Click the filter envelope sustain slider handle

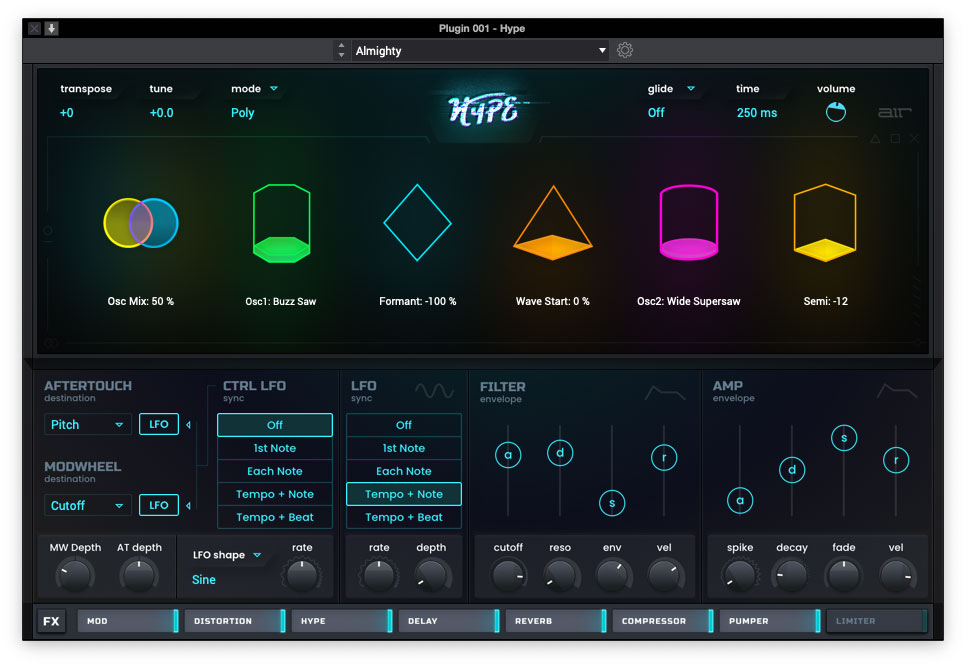612,503
